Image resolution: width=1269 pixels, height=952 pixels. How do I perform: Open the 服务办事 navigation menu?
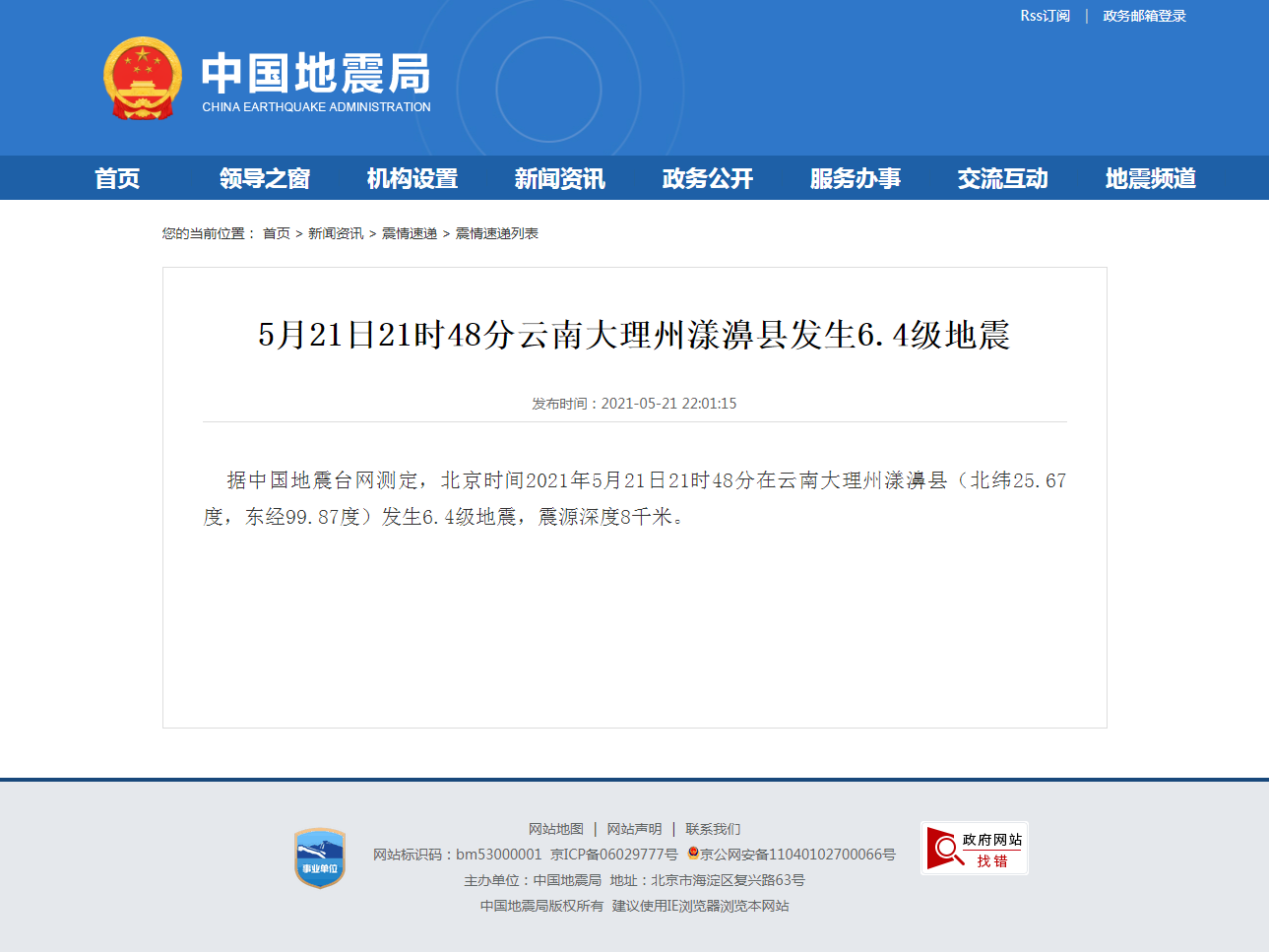tap(856, 178)
